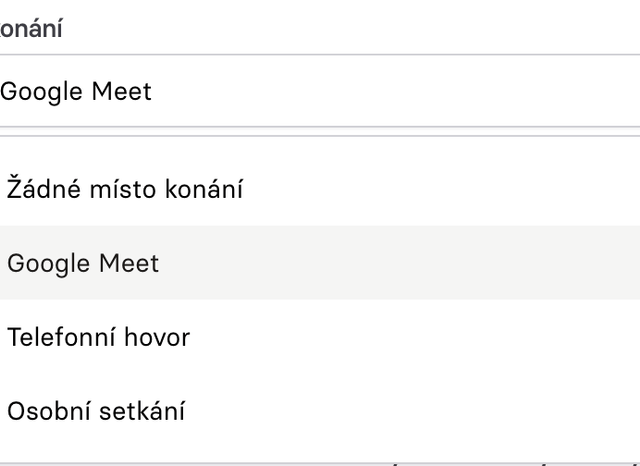This screenshot has width=640, height=466.
Task: Choose "Telefonní hovor" from the list
Action: tap(98, 337)
